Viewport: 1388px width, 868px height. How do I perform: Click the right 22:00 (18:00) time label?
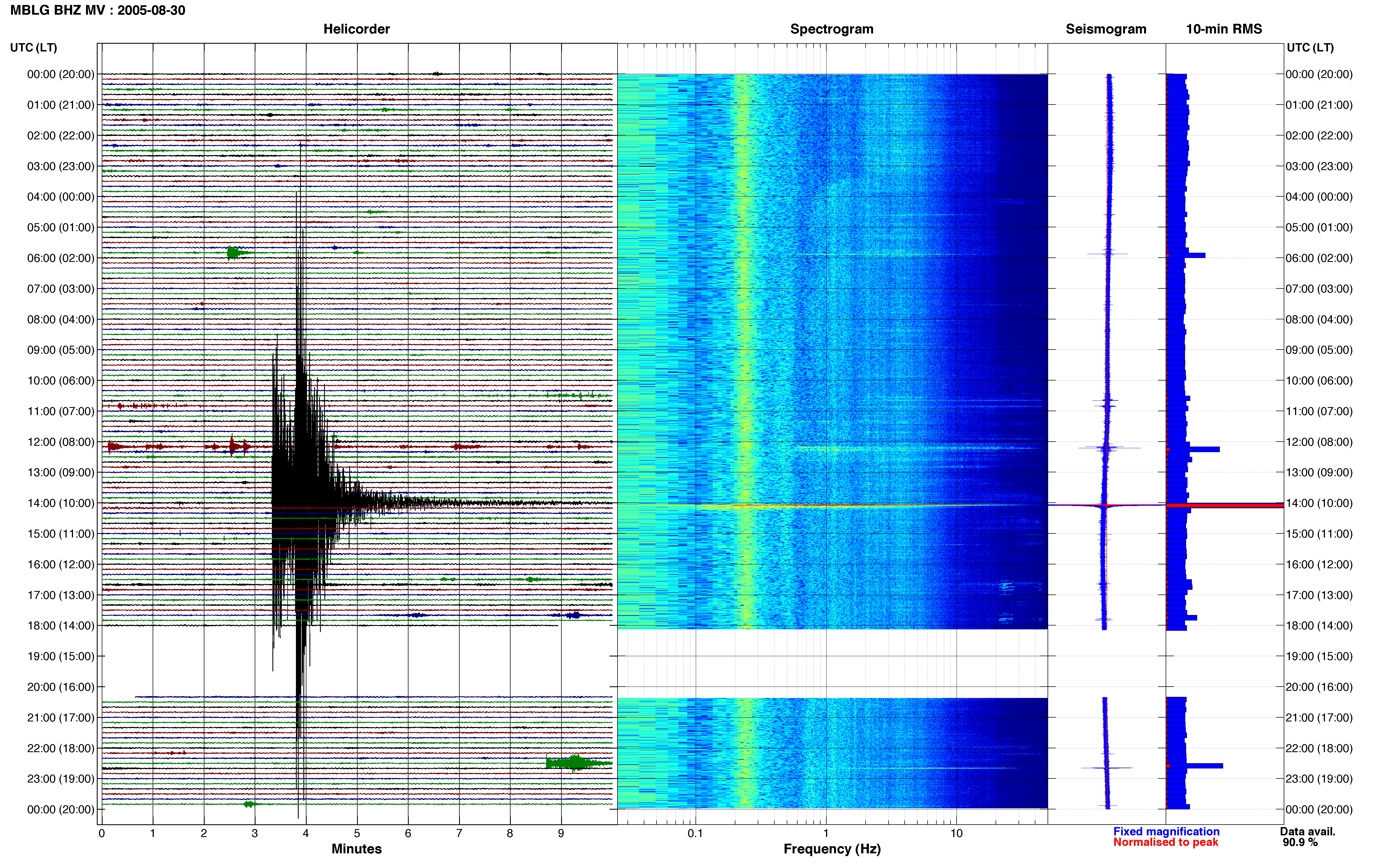coord(1319,748)
